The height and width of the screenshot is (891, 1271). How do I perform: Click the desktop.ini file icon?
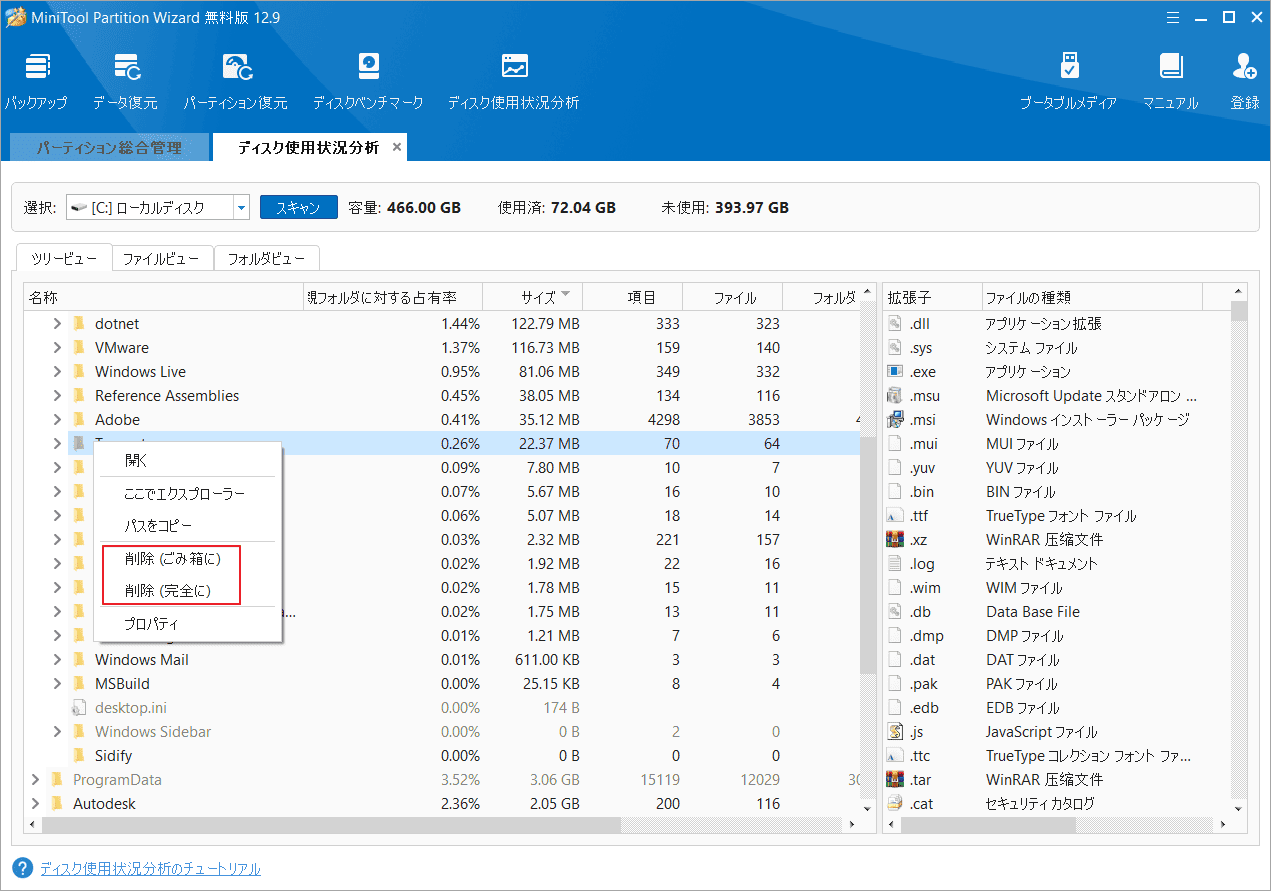(x=79, y=708)
